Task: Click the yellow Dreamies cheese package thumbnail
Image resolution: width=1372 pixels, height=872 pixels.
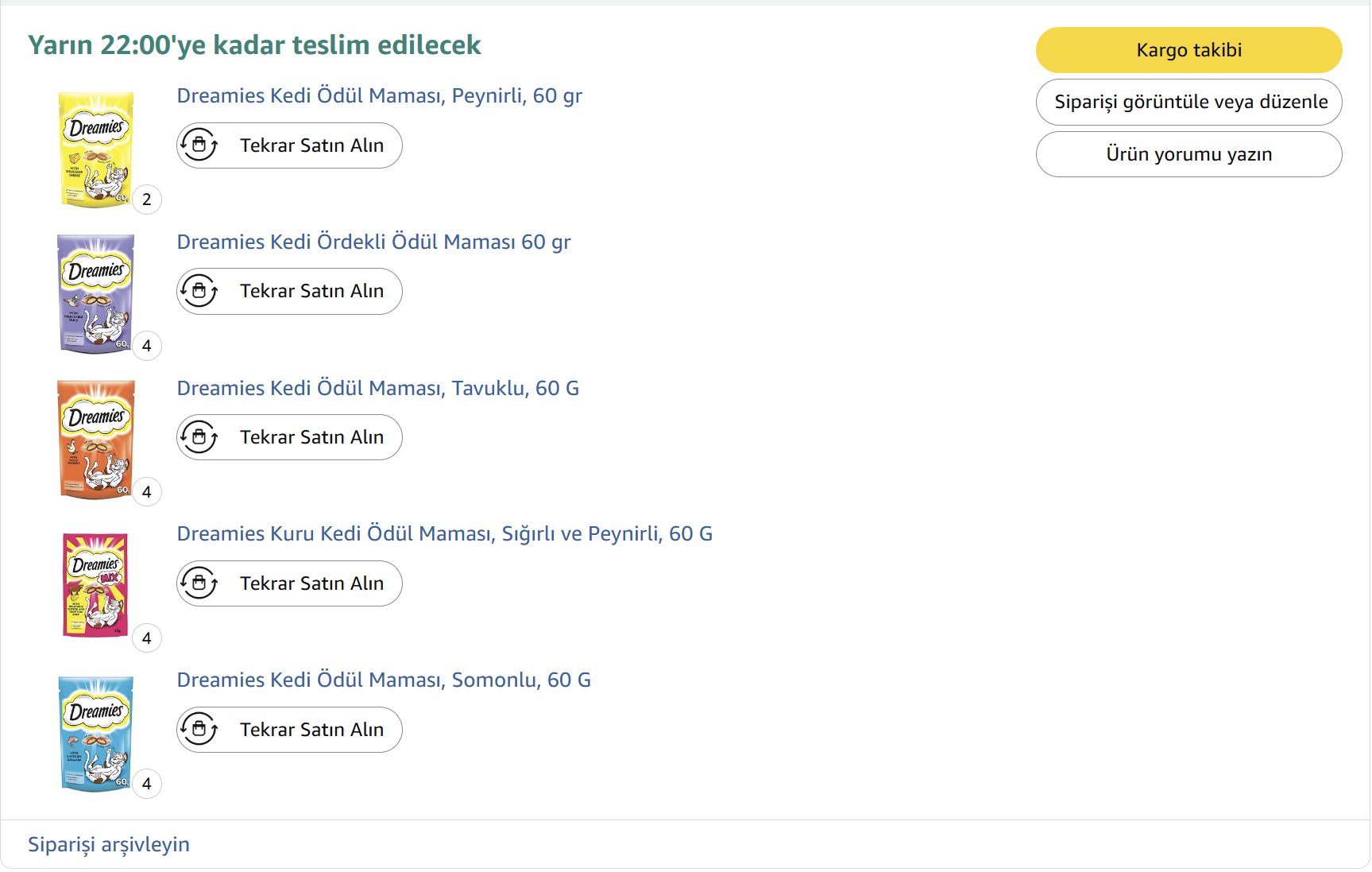Action: [x=96, y=149]
